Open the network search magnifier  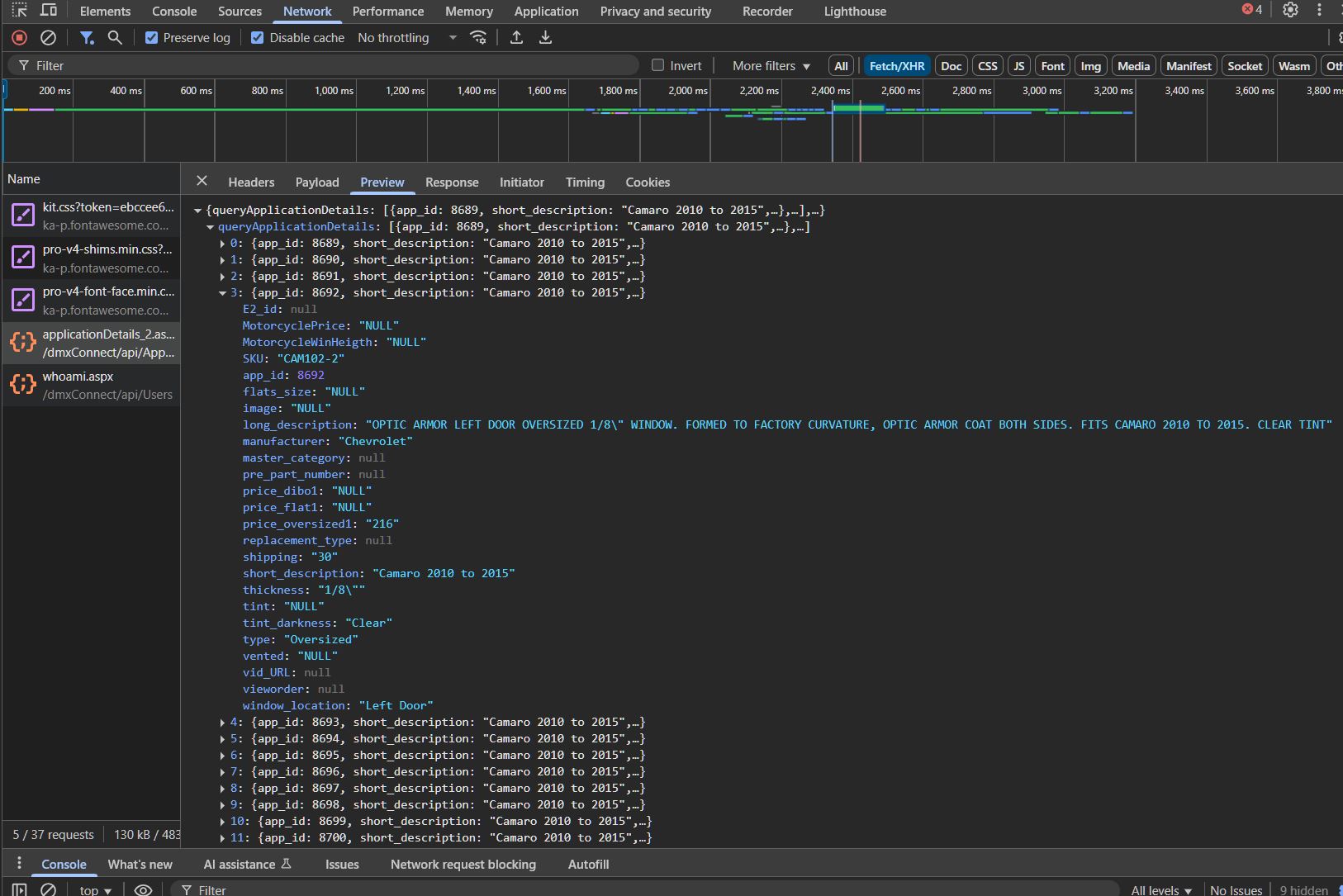(x=115, y=37)
